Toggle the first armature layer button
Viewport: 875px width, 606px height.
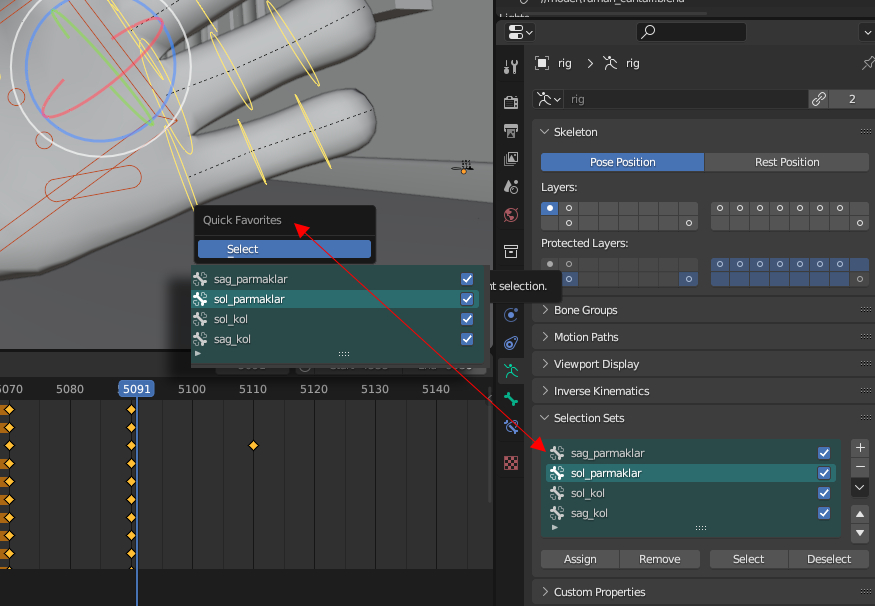pyautogui.click(x=550, y=208)
